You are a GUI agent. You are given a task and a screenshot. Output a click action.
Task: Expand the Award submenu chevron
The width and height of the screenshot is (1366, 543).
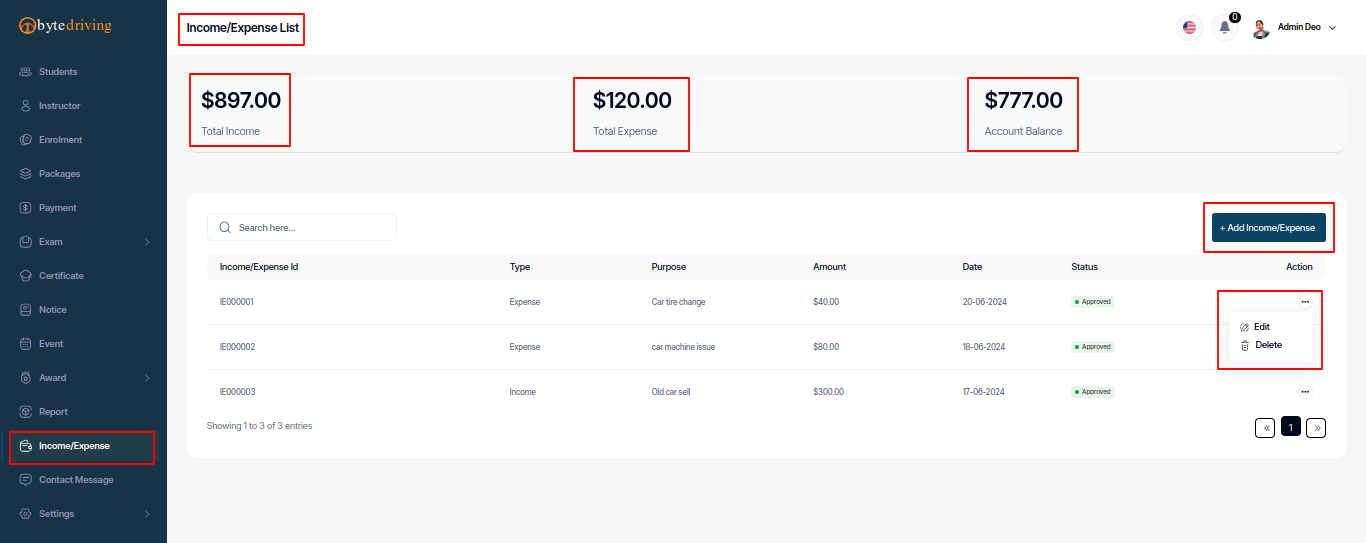147,378
